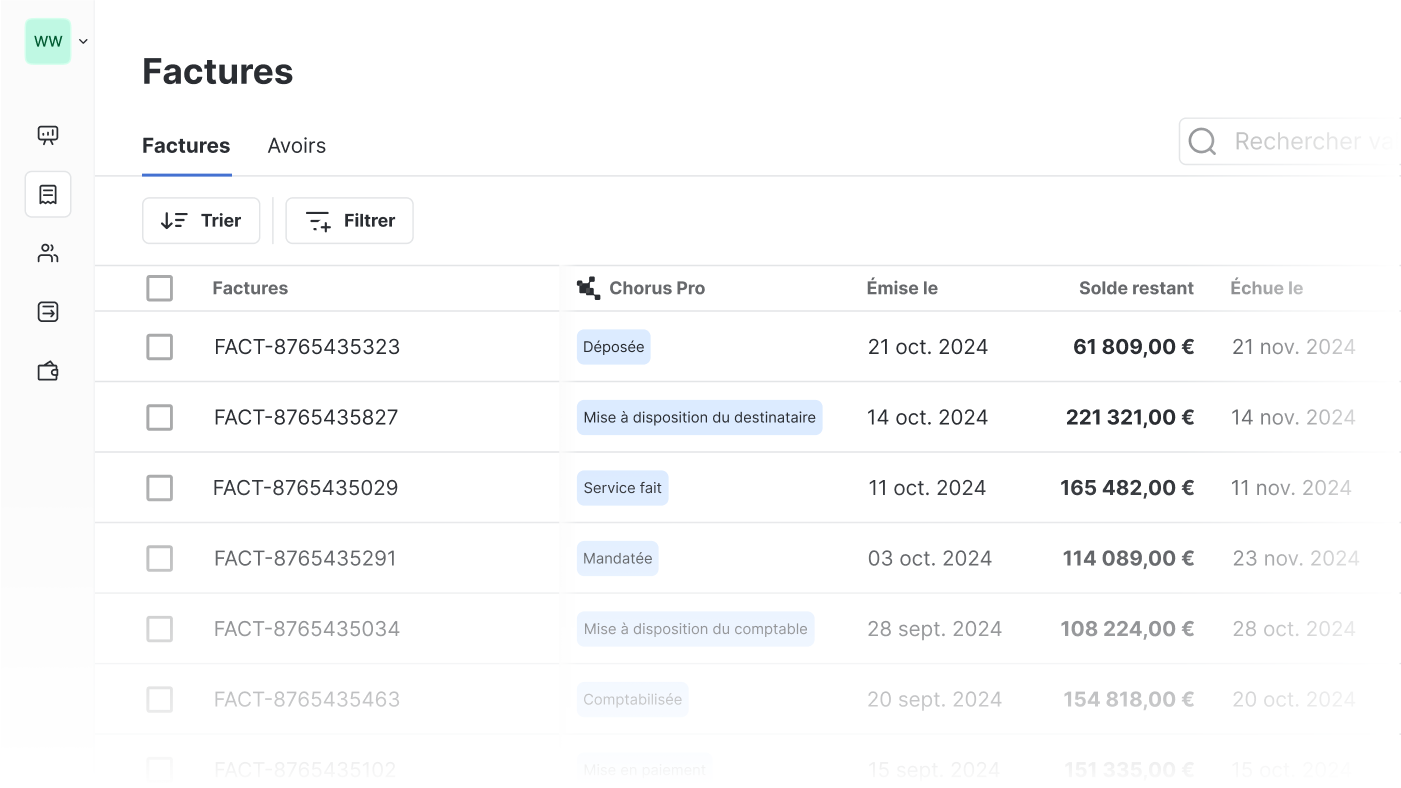1401x788 pixels.
Task: Open the clients people icon
Action: [48, 252]
